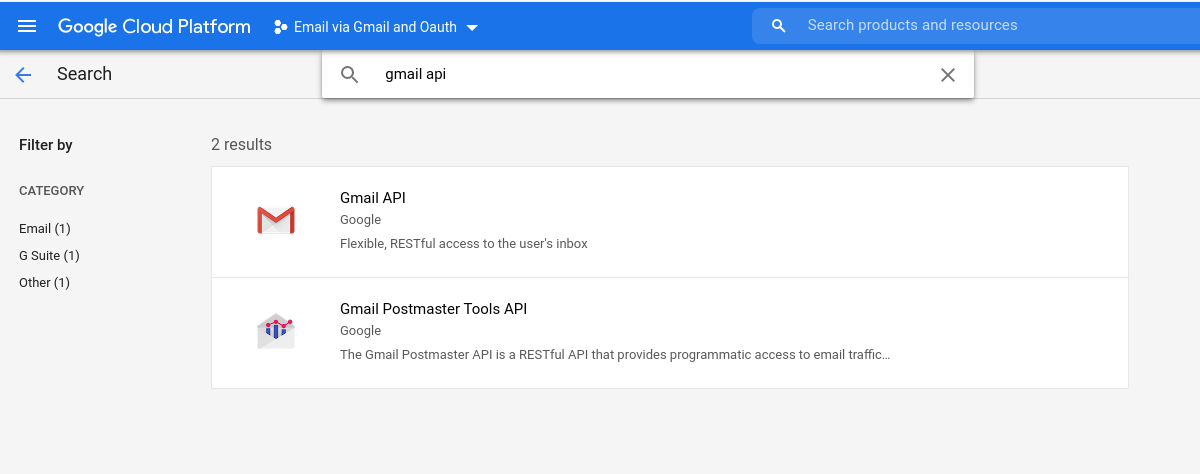Click into the gmail api search field

(x=650, y=75)
